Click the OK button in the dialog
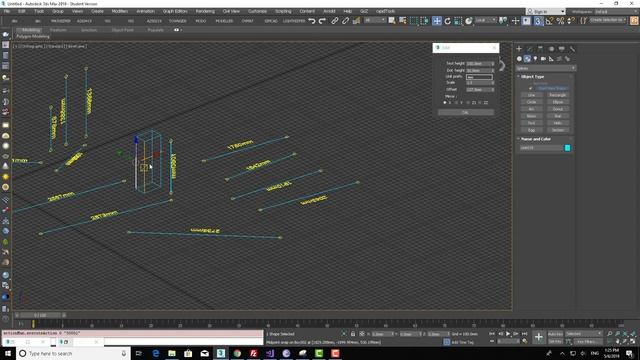Screen dimensions: 640x360 (466, 112)
